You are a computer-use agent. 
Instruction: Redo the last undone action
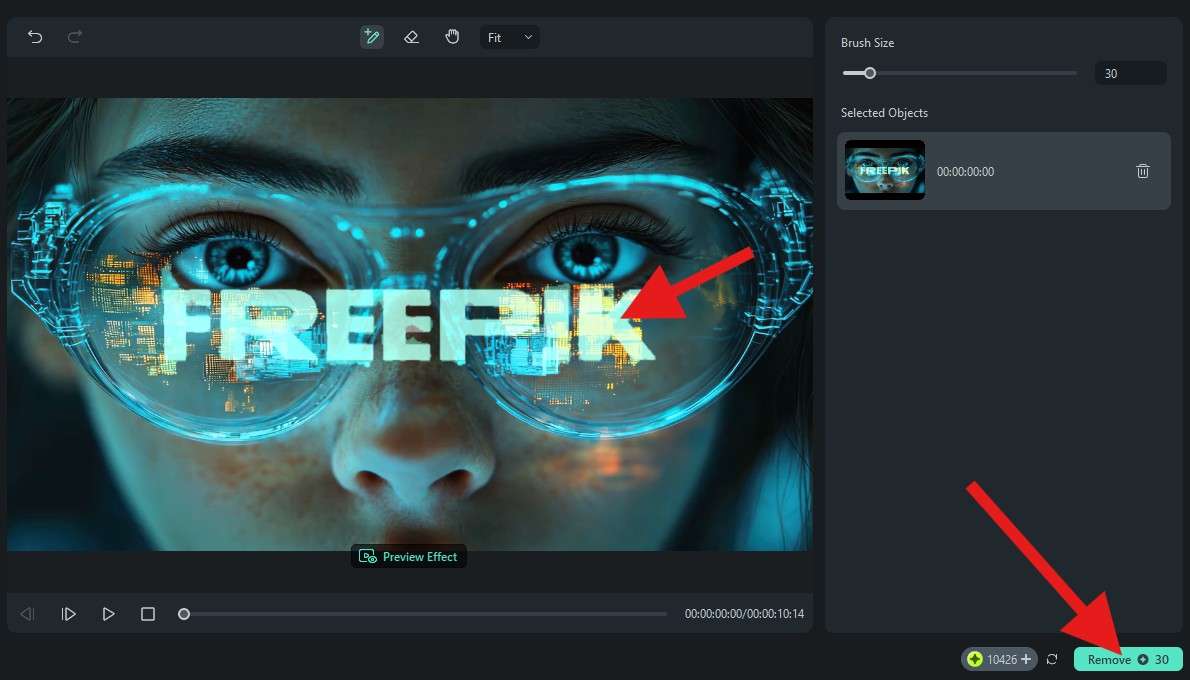click(x=74, y=36)
